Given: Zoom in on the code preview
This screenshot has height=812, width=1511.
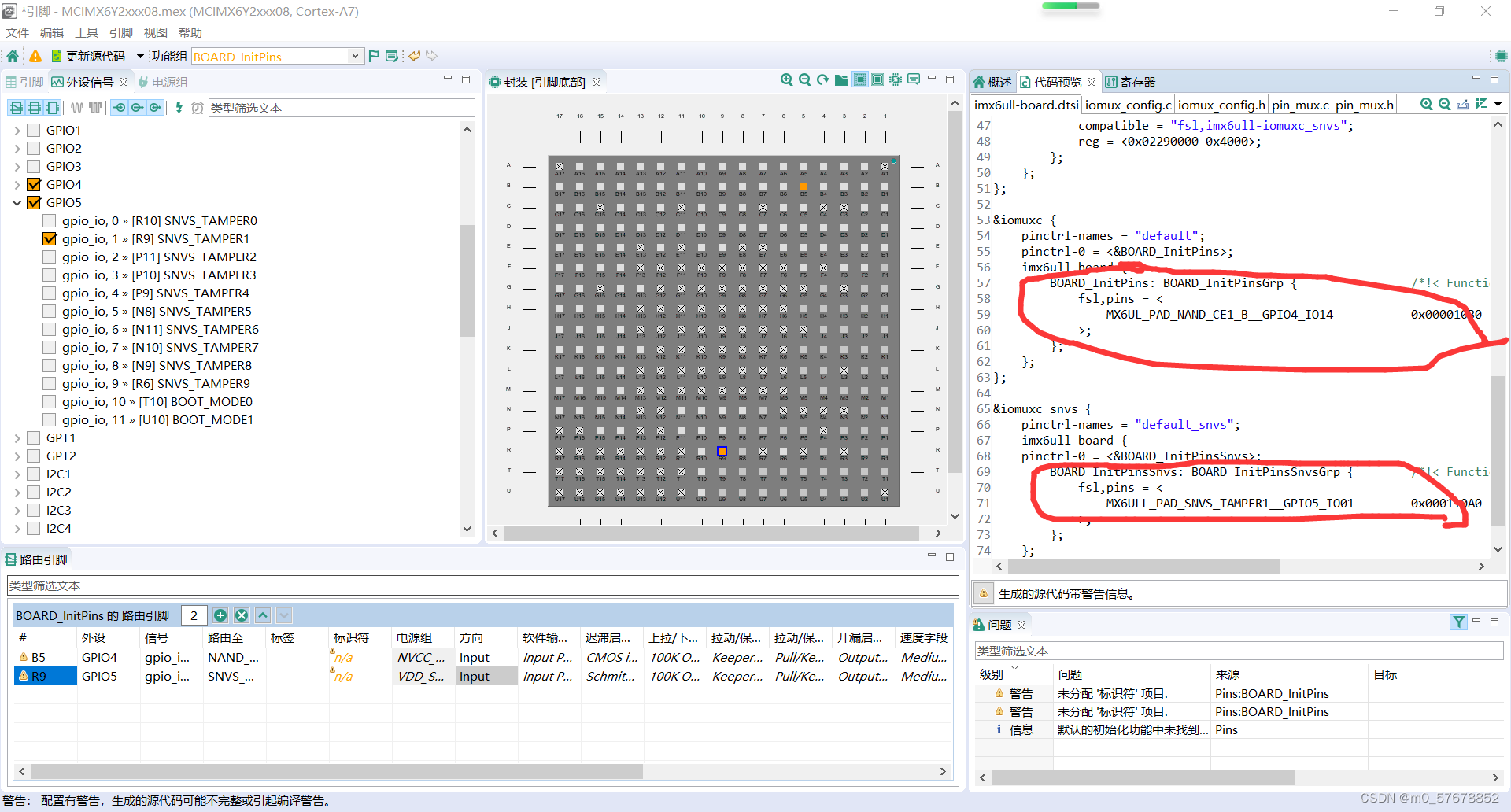Looking at the screenshot, I should 1426,104.
